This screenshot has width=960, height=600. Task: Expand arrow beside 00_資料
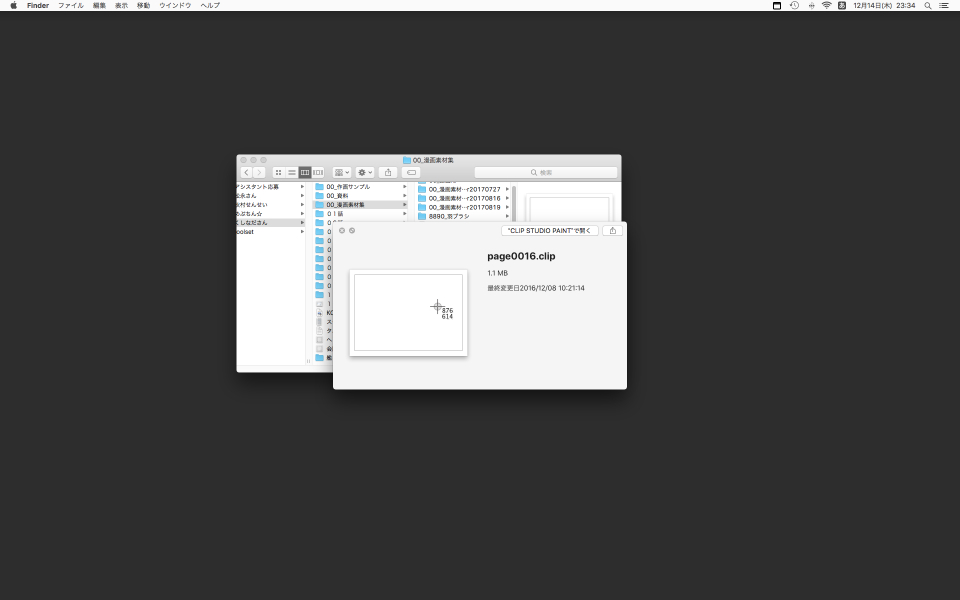[405, 196]
